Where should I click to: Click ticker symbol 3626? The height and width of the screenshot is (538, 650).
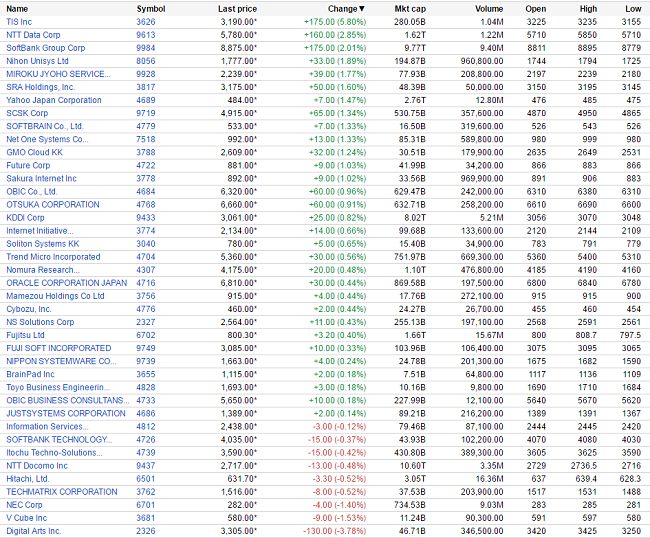(146, 22)
